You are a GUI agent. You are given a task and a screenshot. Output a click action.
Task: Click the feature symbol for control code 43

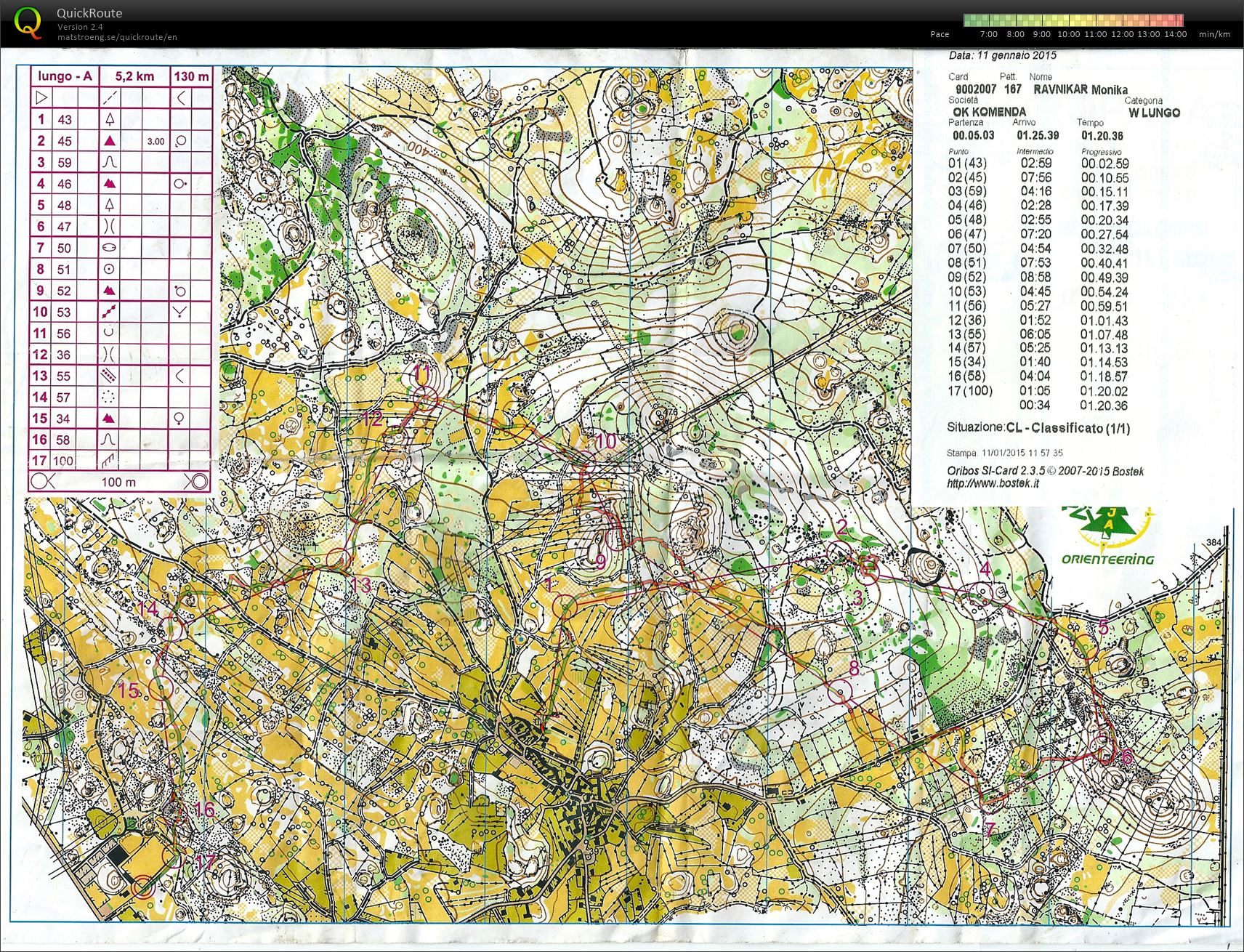109,119
